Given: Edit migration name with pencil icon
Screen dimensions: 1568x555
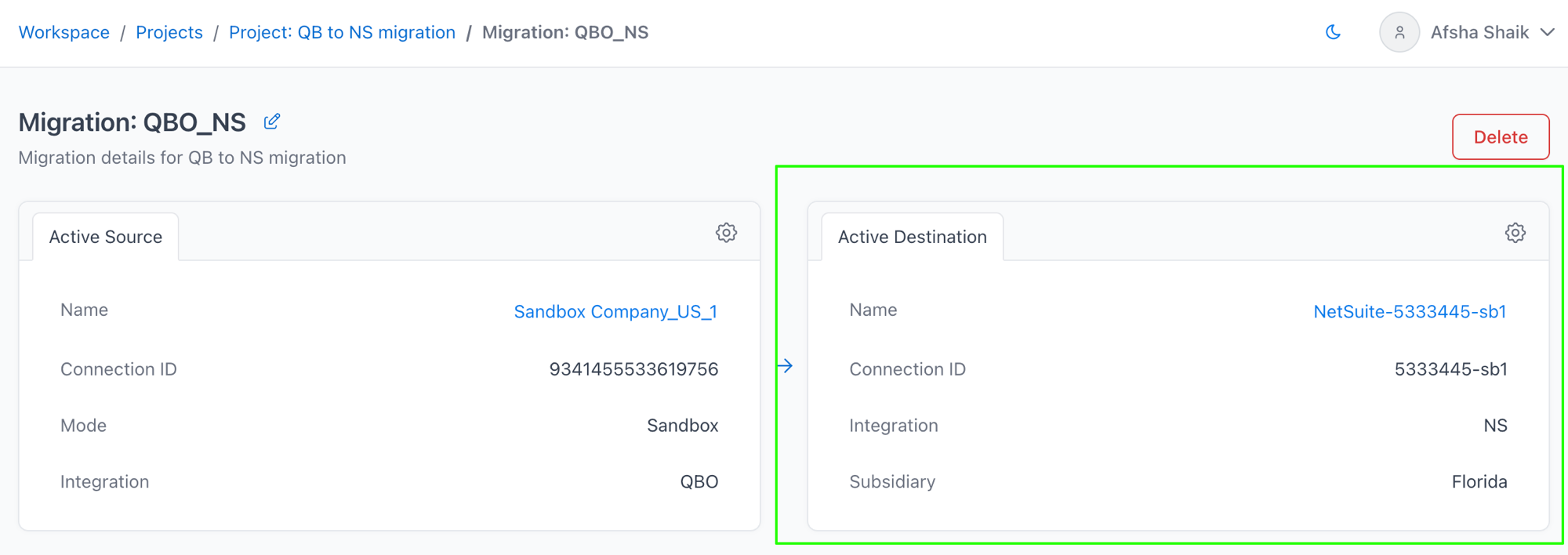Looking at the screenshot, I should tap(272, 122).
